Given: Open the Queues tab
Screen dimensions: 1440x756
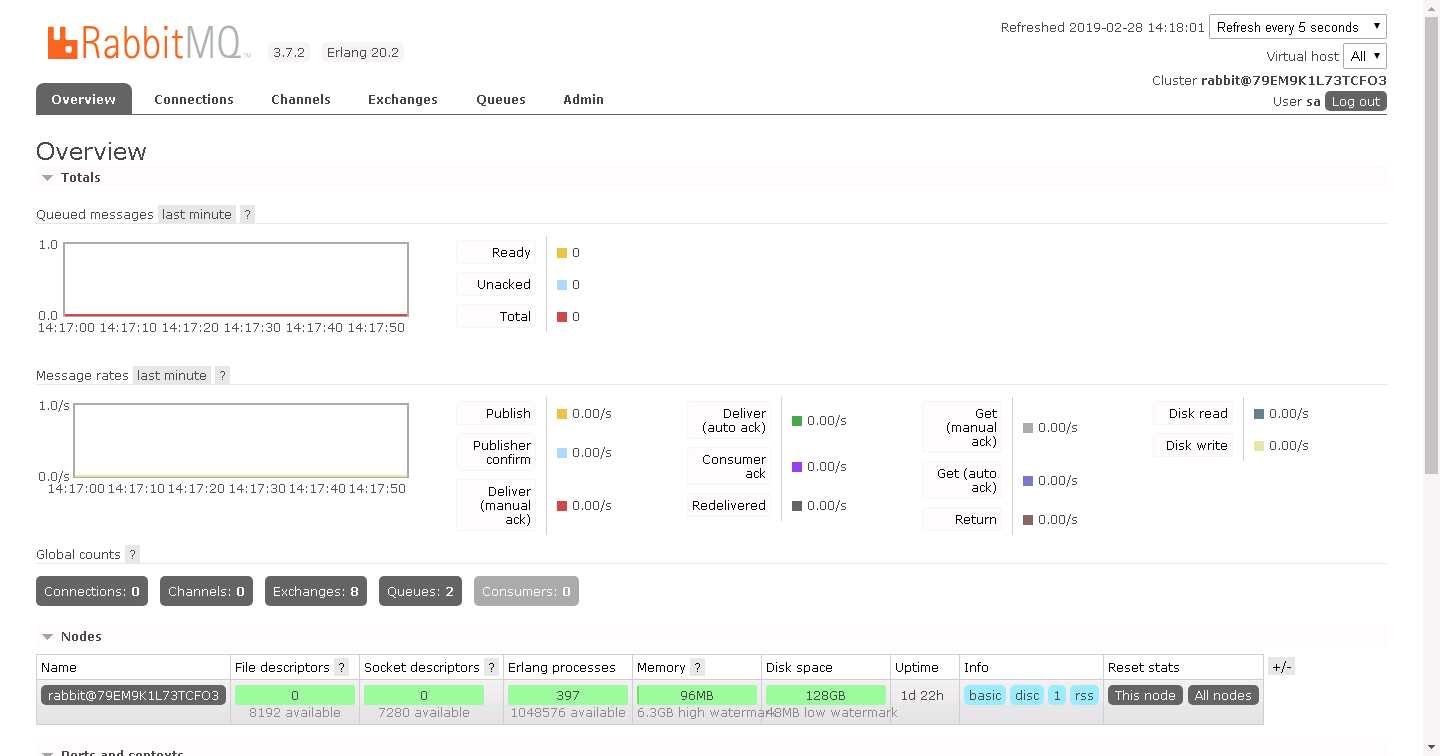Looking at the screenshot, I should point(501,99).
